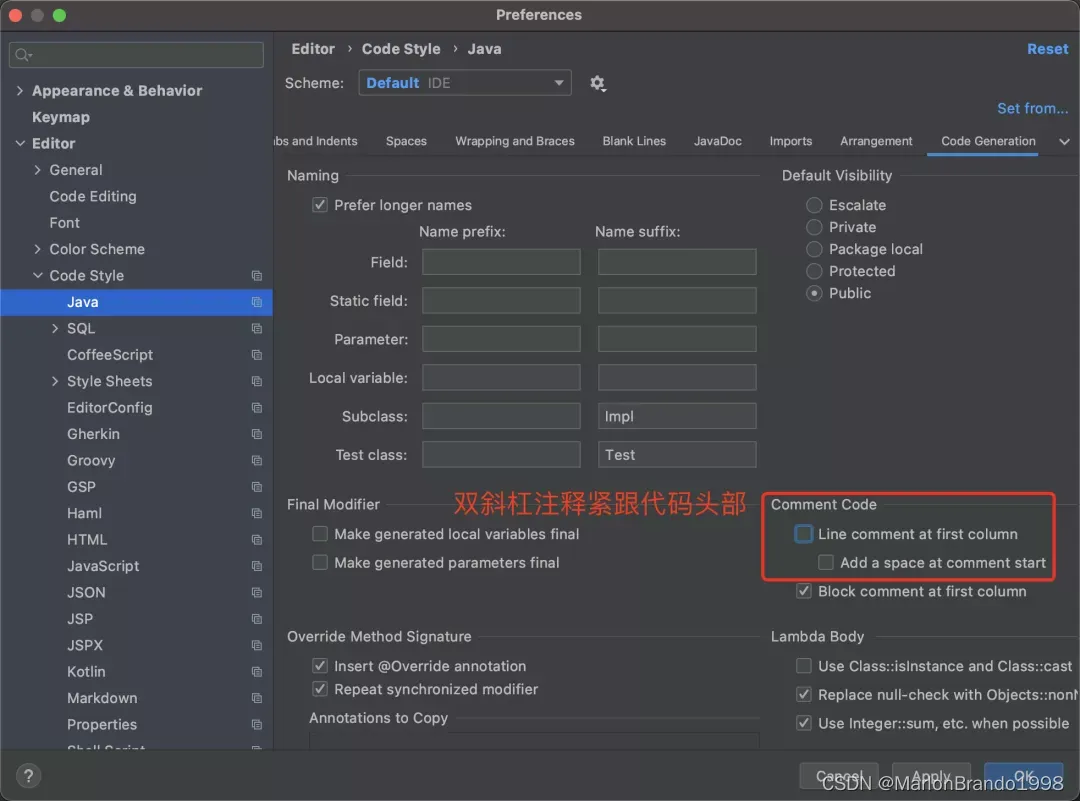The height and width of the screenshot is (801, 1080).
Task: Disable Block comment at first column
Action: [x=803, y=591]
